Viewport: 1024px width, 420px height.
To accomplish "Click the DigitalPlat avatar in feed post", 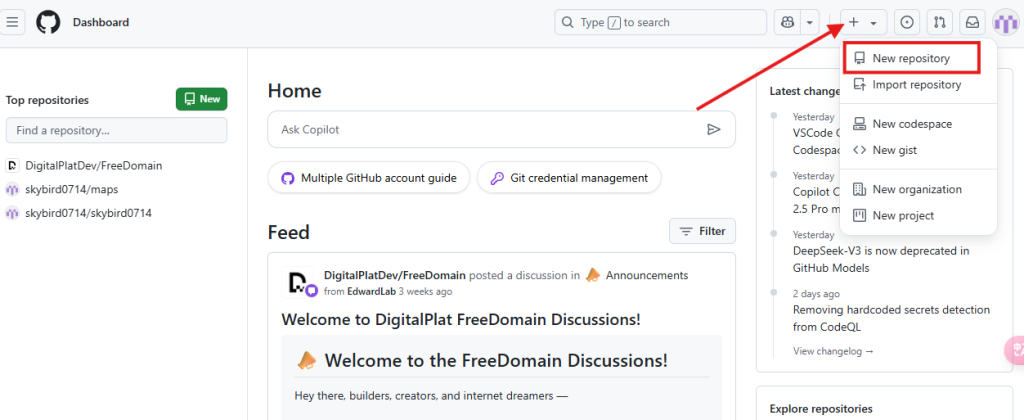I will 298,283.
